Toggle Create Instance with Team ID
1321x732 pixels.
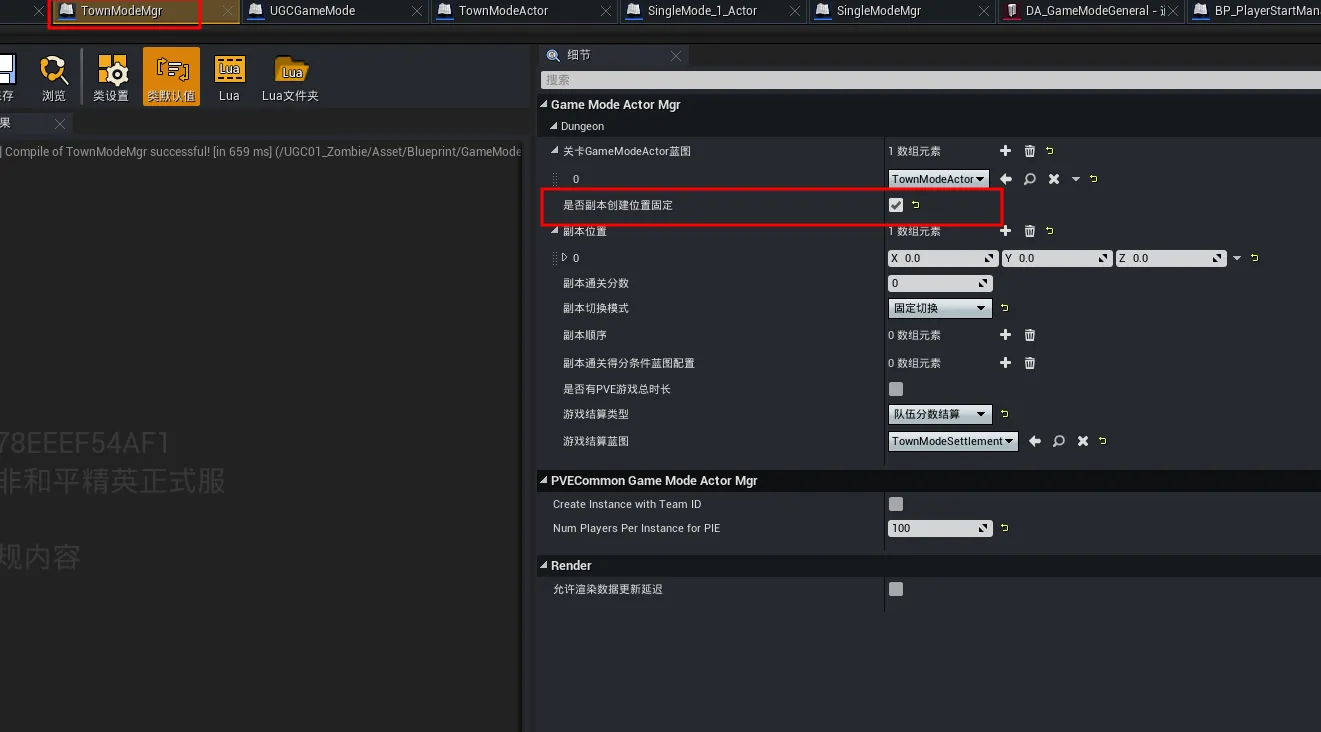click(x=896, y=504)
